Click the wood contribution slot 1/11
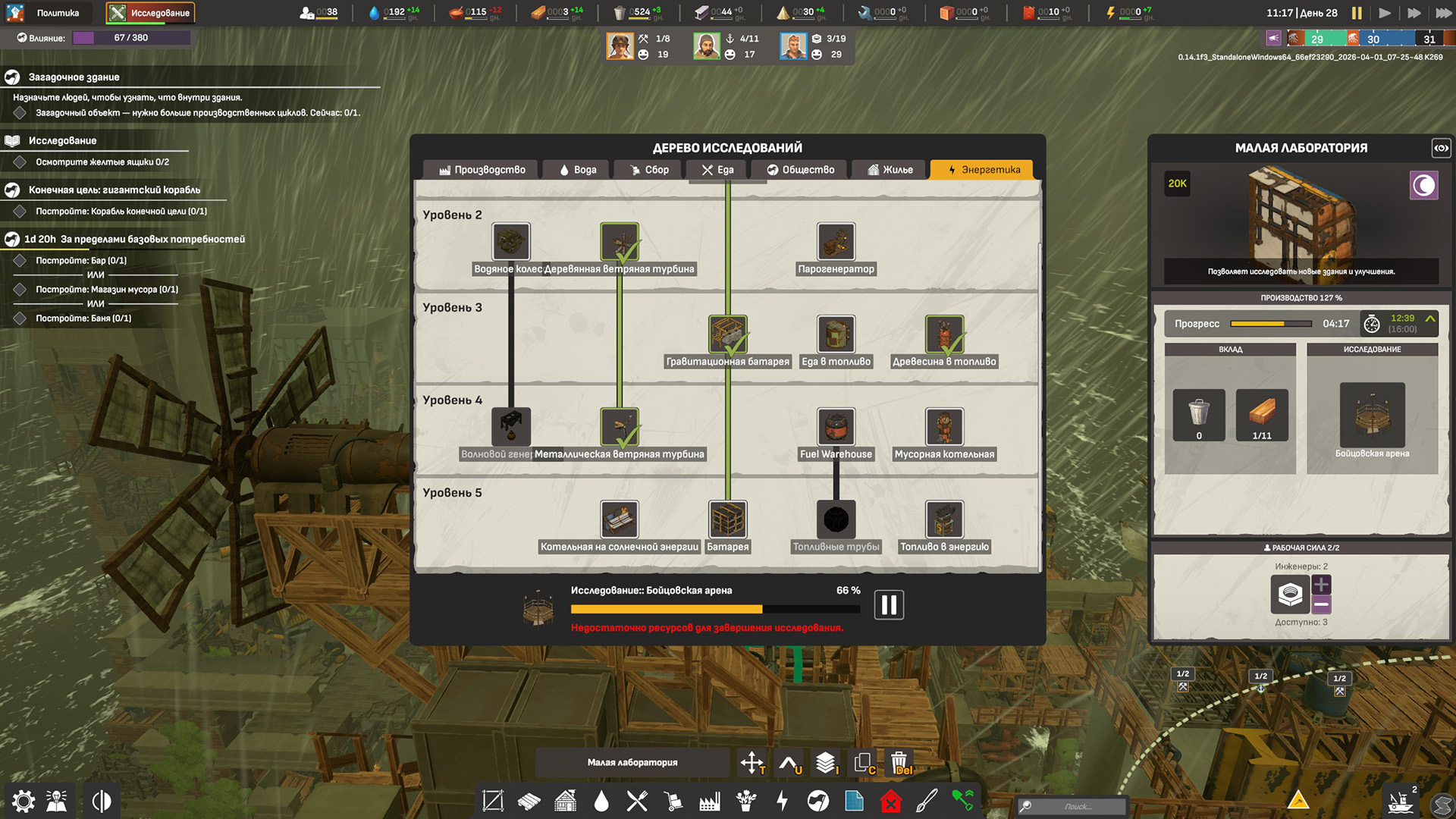The width and height of the screenshot is (1456, 819). [x=1262, y=415]
